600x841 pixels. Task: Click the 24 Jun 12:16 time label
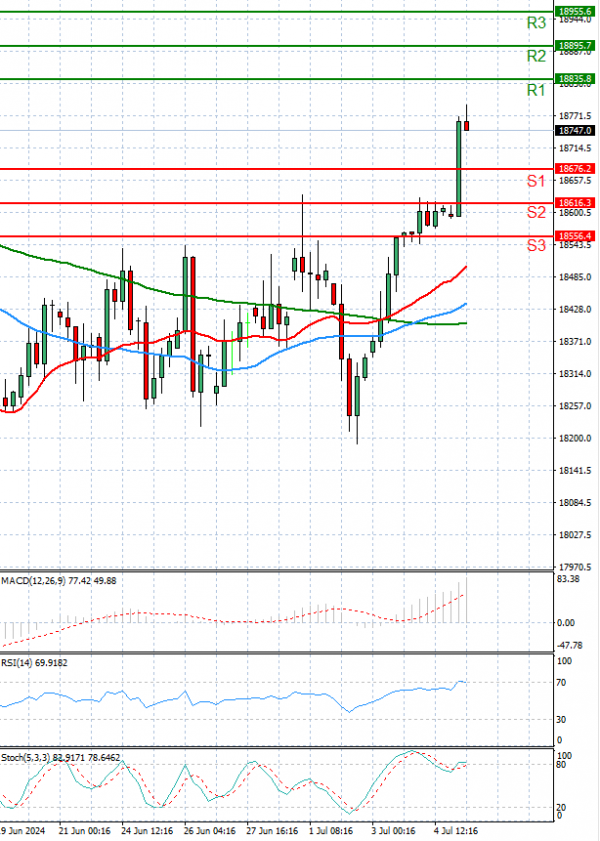click(x=147, y=831)
